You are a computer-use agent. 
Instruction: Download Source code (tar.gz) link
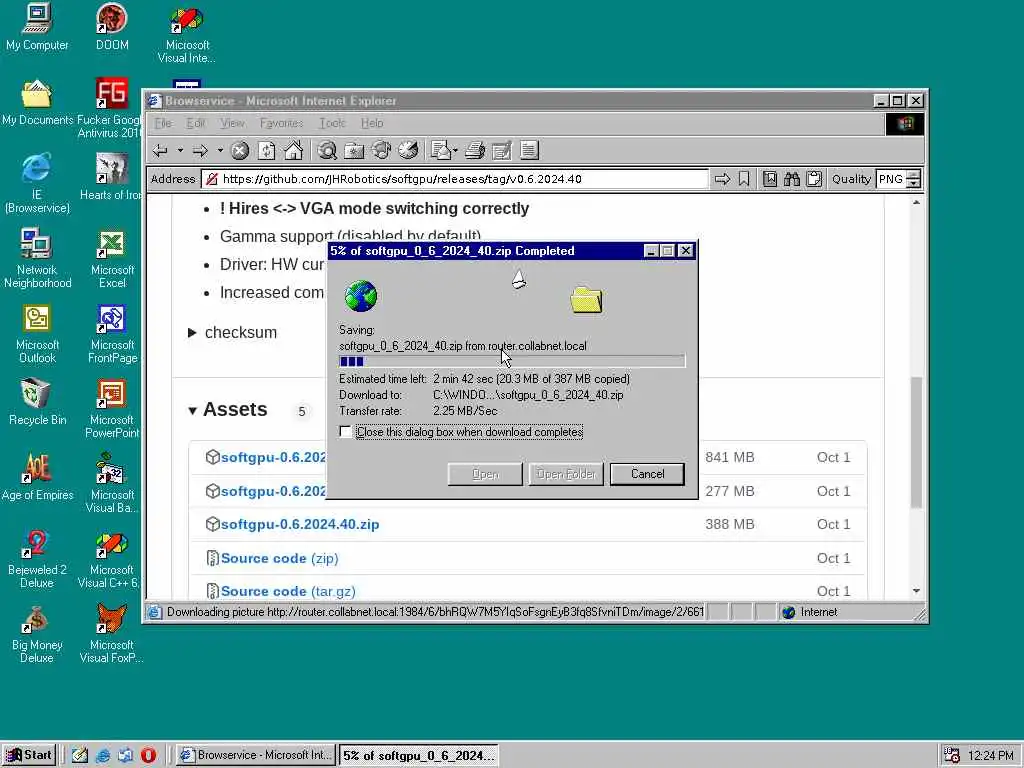(288, 592)
